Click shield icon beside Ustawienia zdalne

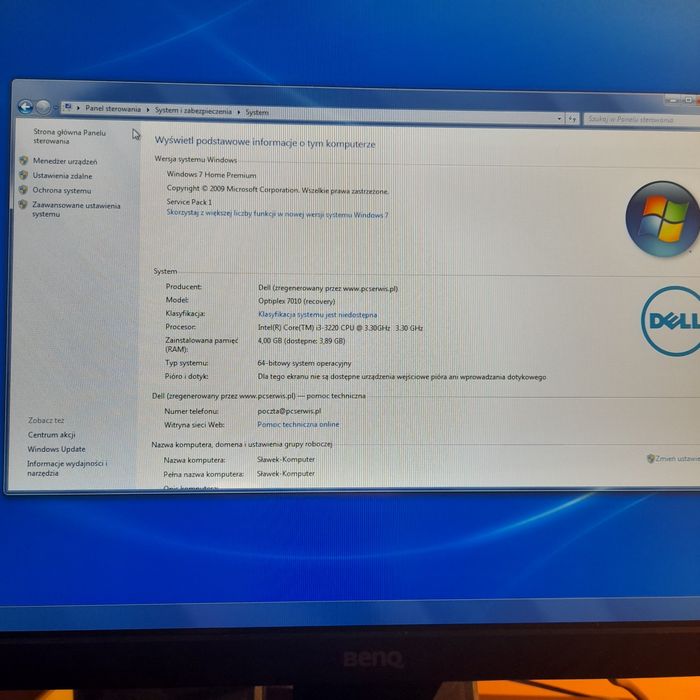point(23,175)
